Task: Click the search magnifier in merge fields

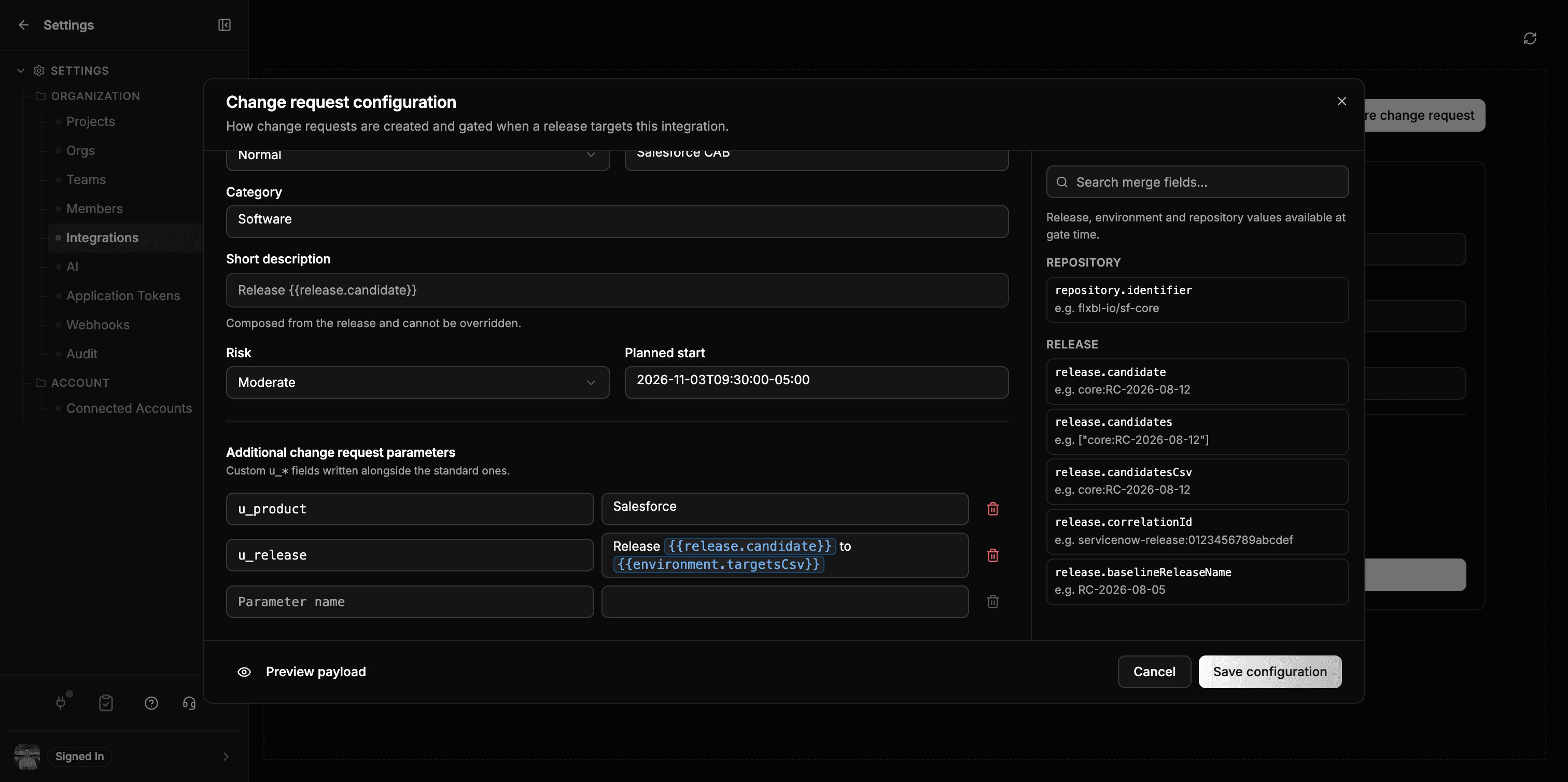Action: click(x=1062, y=182)
